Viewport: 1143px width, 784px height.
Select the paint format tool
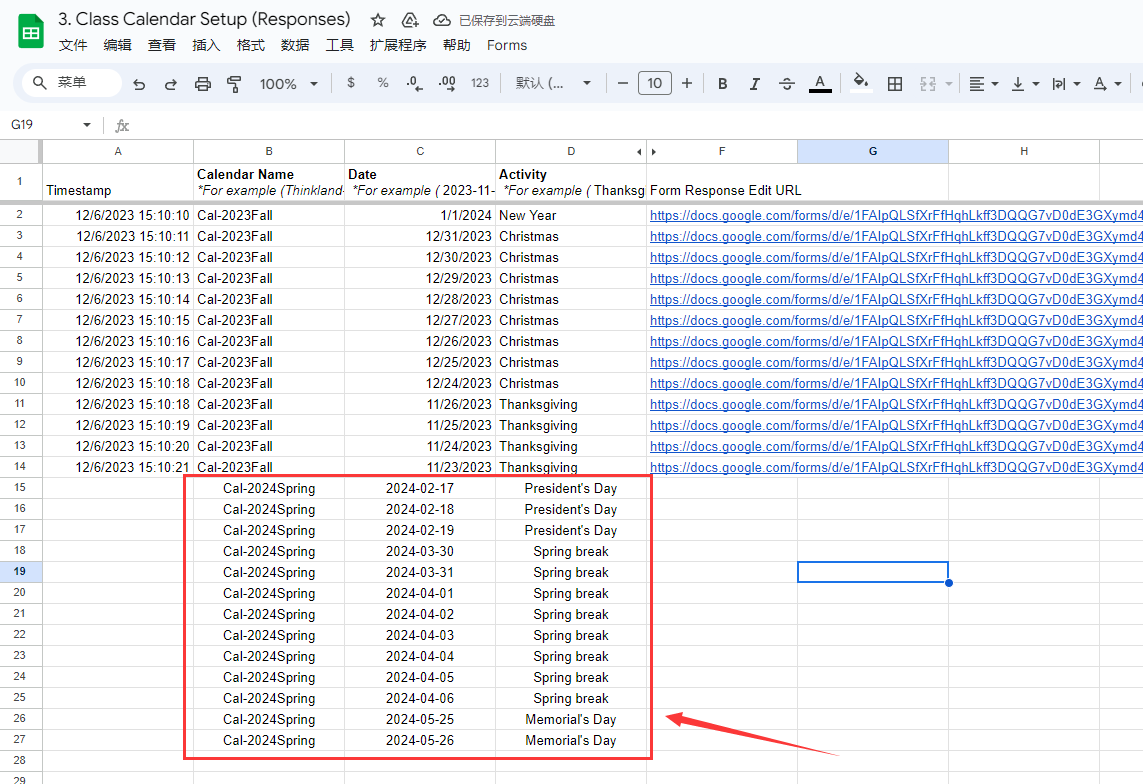pyautogui.click(x=235, y=84)
